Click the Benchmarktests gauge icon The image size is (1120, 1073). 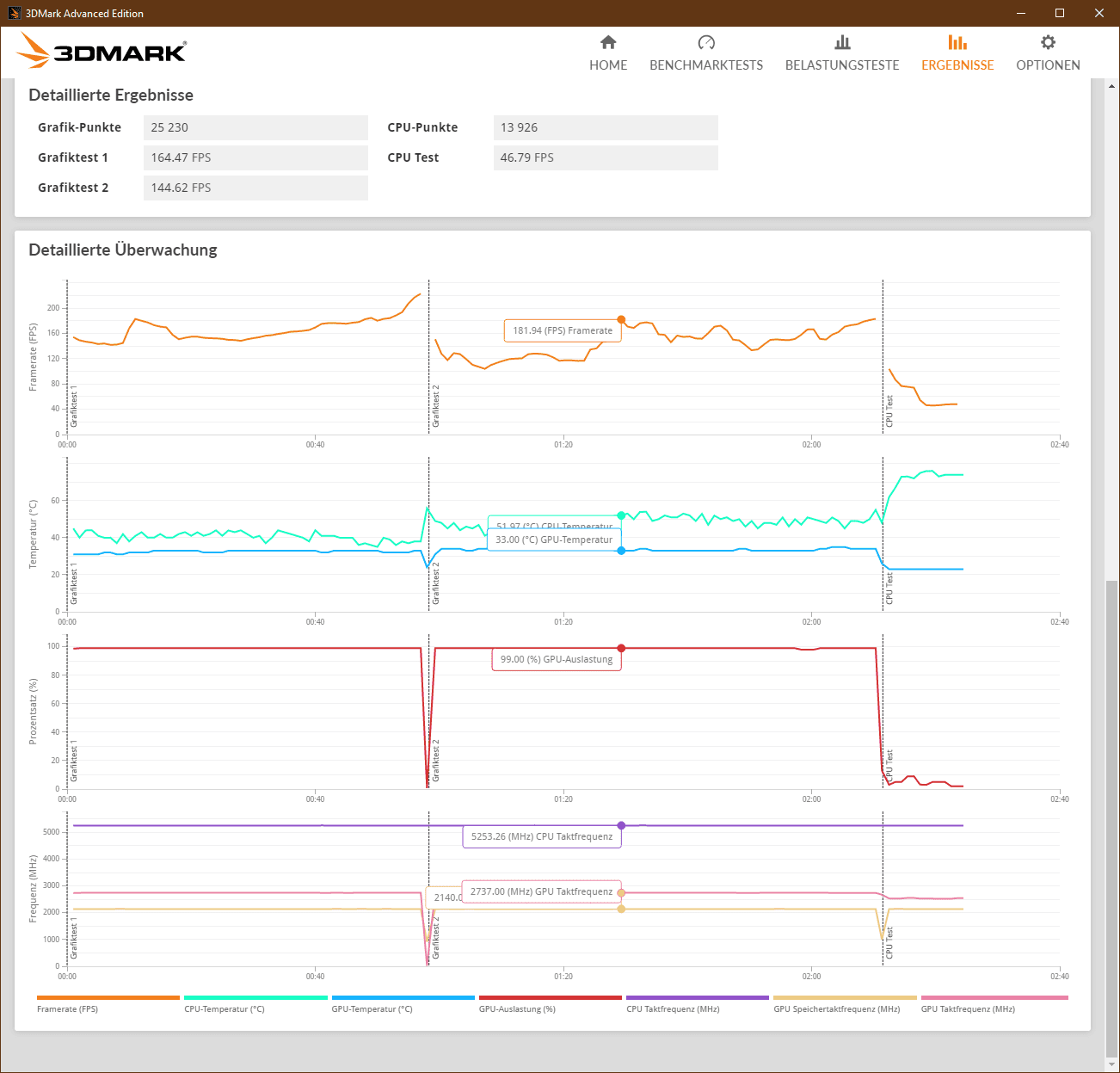[706, 42]
